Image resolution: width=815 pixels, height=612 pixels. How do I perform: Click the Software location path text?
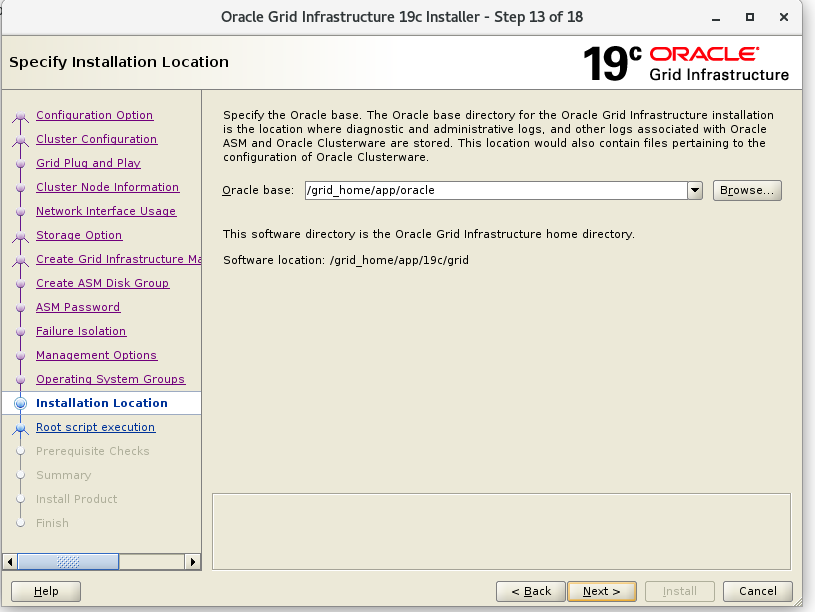(x=399, y=260)
